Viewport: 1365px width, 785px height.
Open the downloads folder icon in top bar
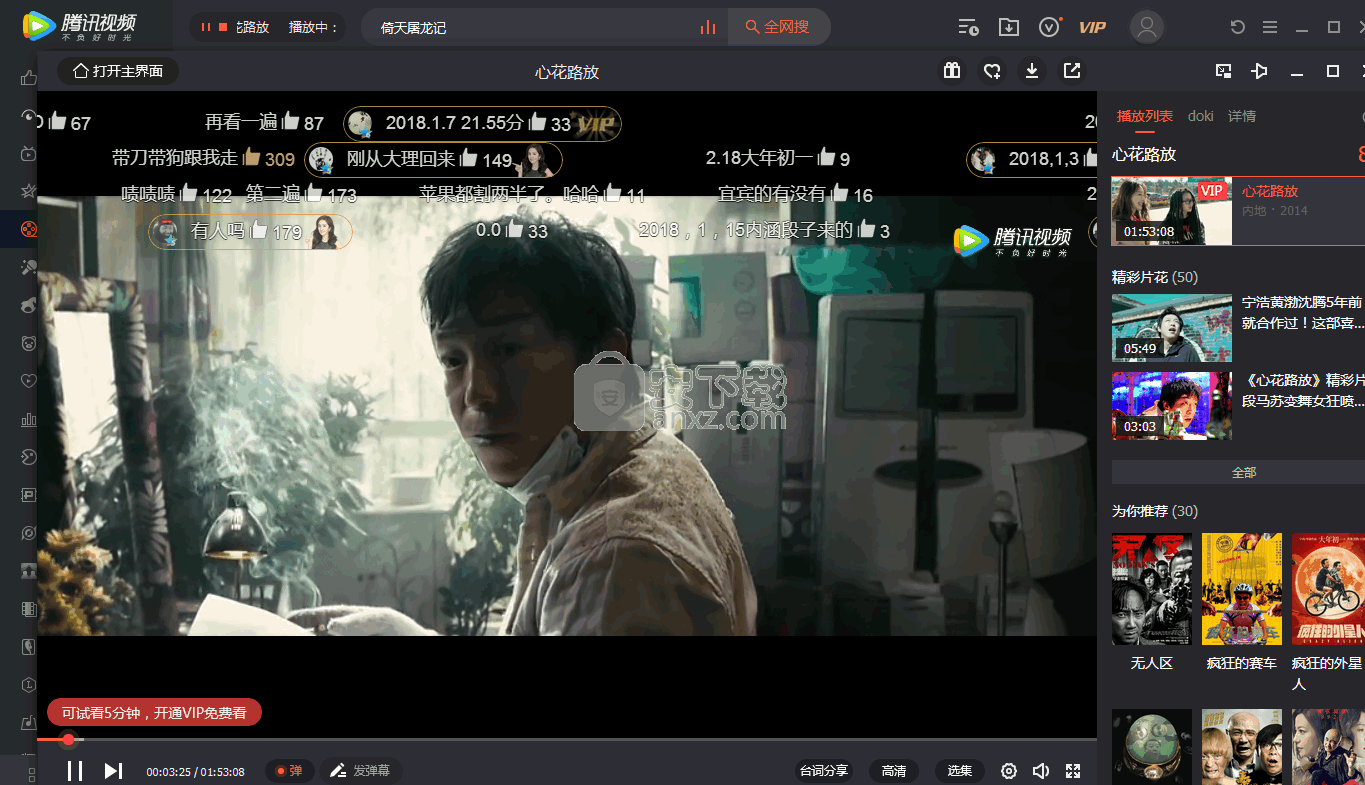click(1009, 27)
